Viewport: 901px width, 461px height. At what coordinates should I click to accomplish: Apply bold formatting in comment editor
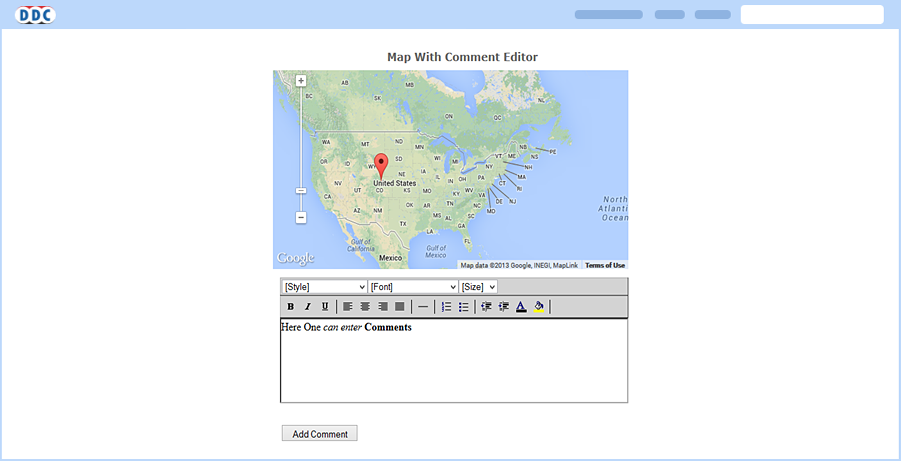[x=291, y=307]
